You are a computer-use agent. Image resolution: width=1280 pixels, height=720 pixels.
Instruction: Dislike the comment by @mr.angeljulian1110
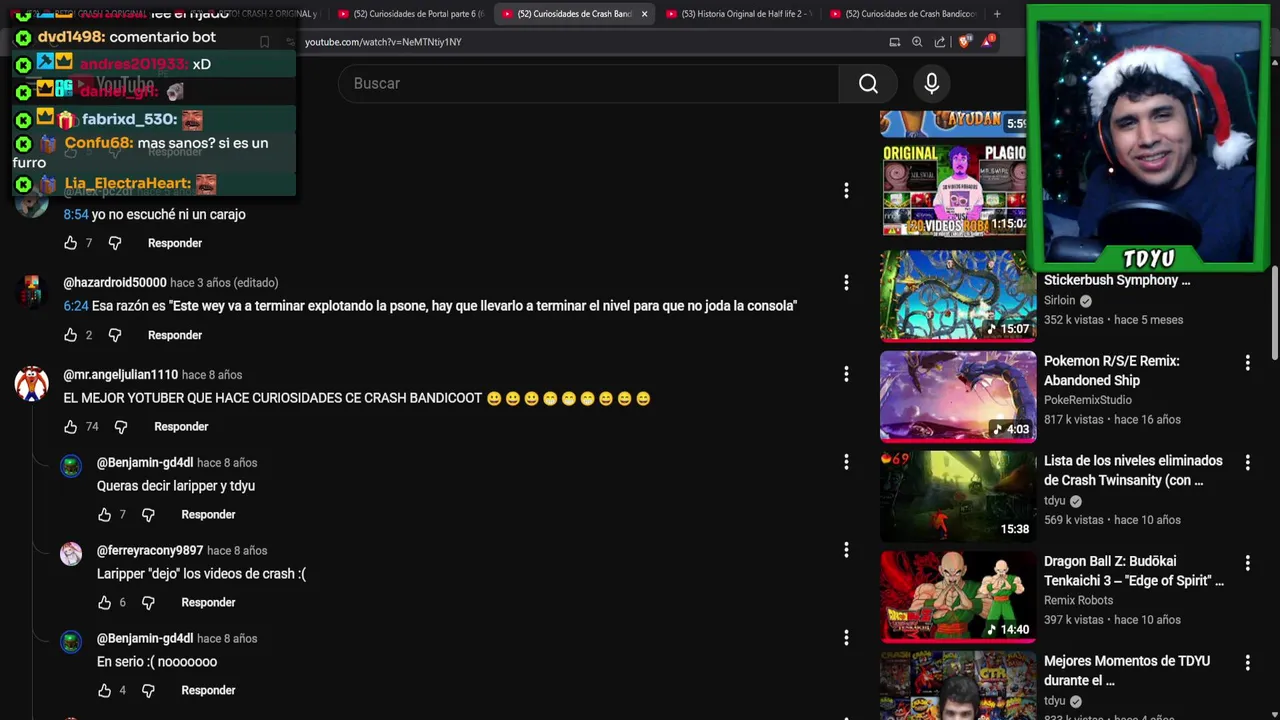click(x=121, y=427)
